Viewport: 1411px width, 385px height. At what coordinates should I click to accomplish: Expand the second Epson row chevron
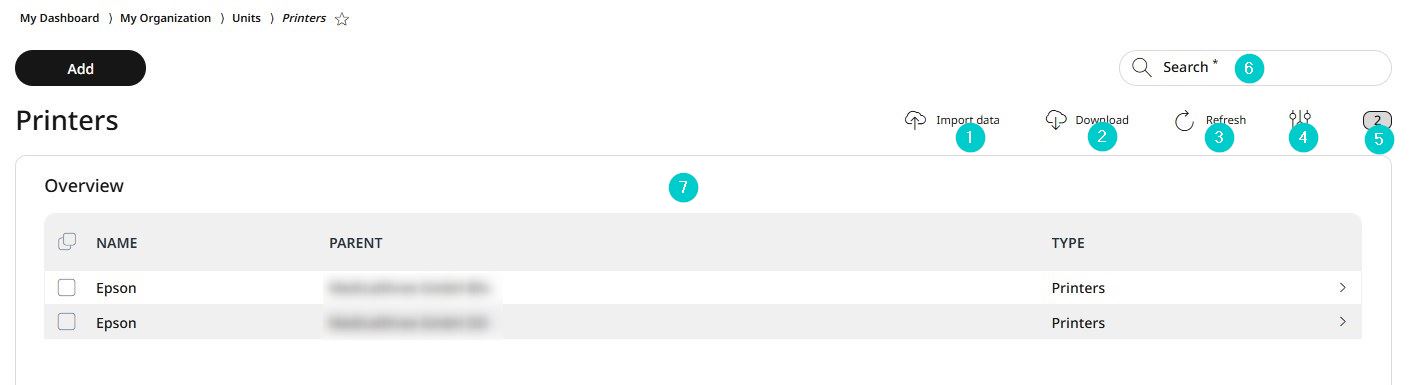[x=1342, y=322]
